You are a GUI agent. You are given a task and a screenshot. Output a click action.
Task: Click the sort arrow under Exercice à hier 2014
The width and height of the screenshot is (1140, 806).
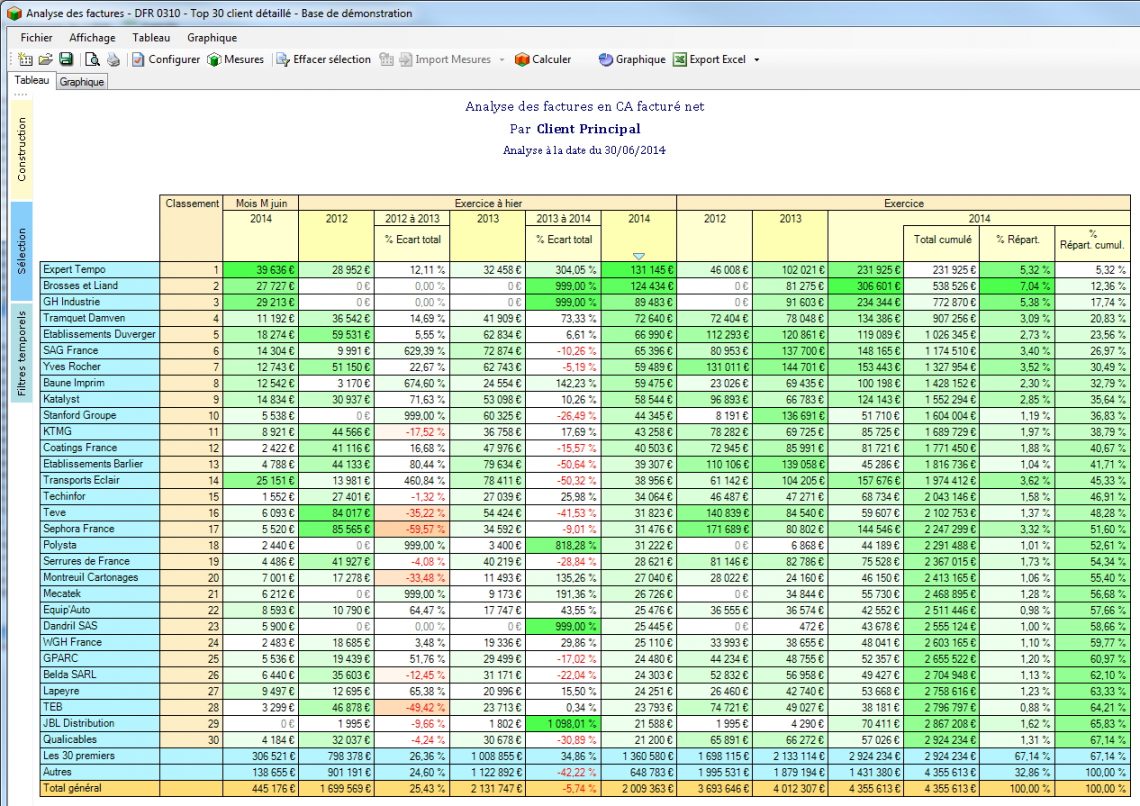click(638, 256)
